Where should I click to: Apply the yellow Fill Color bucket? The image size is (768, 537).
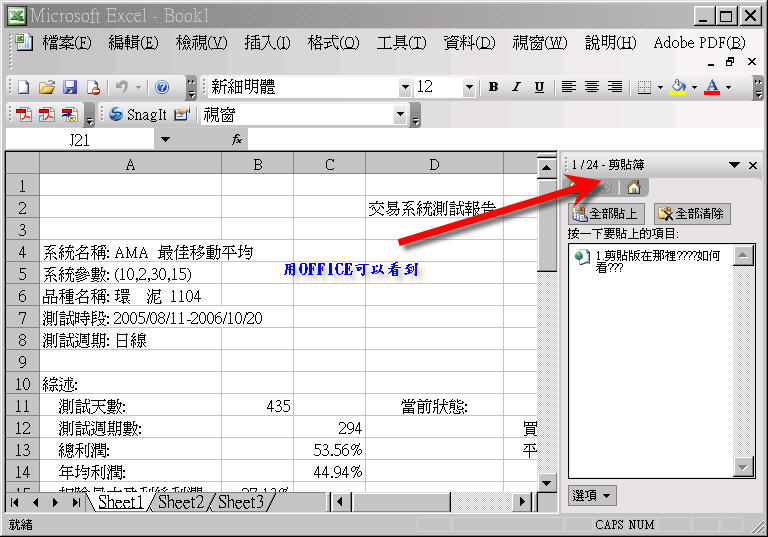[678, 87]
